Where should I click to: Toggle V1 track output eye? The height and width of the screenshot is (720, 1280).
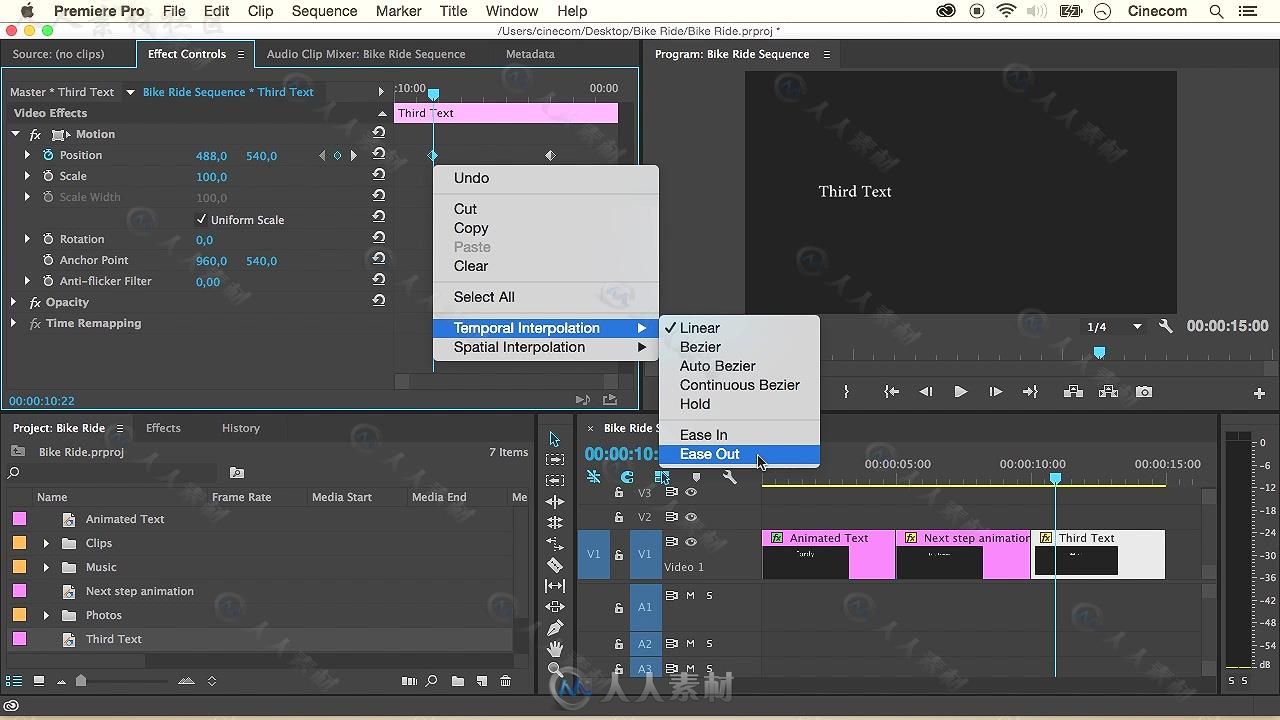click(x=691, y=541)
